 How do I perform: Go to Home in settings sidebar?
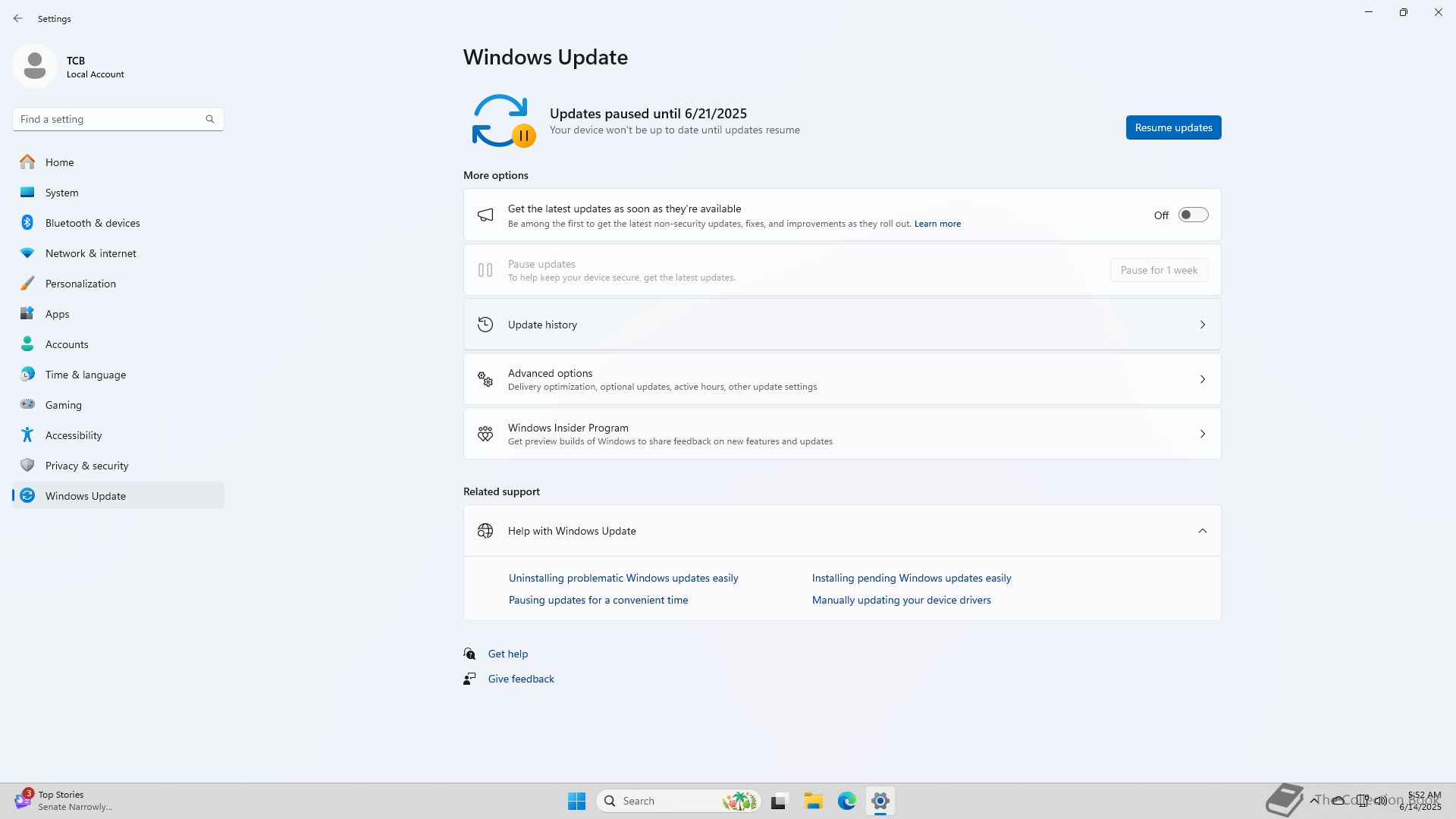click(x=59, y=162)
